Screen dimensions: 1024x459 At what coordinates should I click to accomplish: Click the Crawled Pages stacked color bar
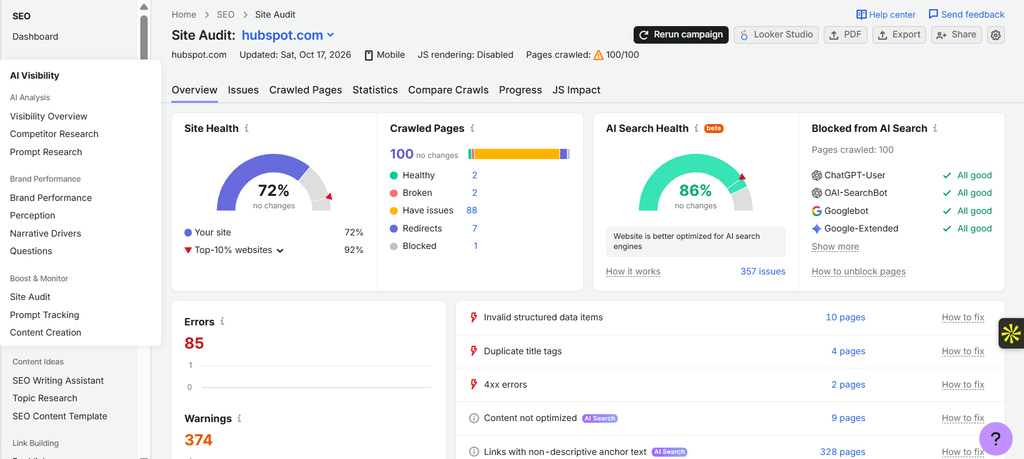coord(519,154)
